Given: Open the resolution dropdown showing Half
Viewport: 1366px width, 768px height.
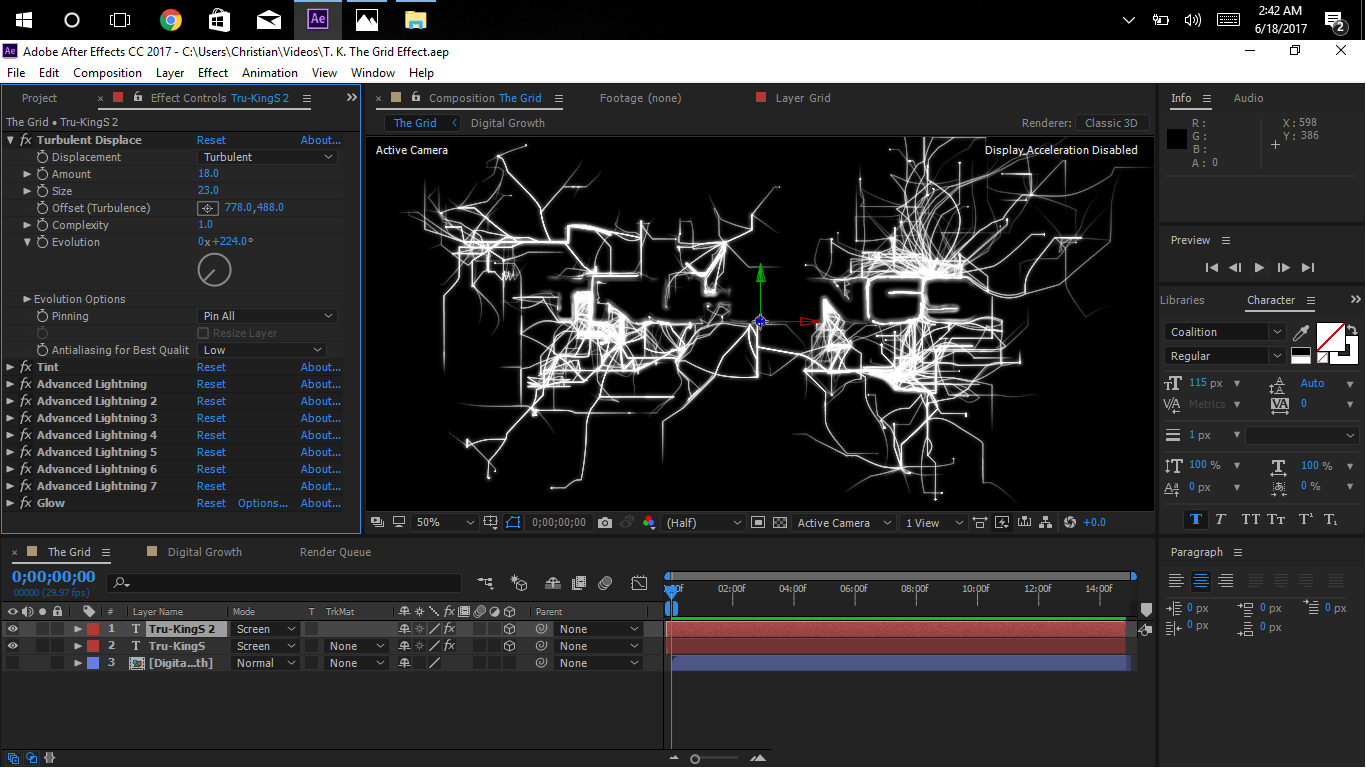Looking at the screenshot, I should [x=703, y=523].
